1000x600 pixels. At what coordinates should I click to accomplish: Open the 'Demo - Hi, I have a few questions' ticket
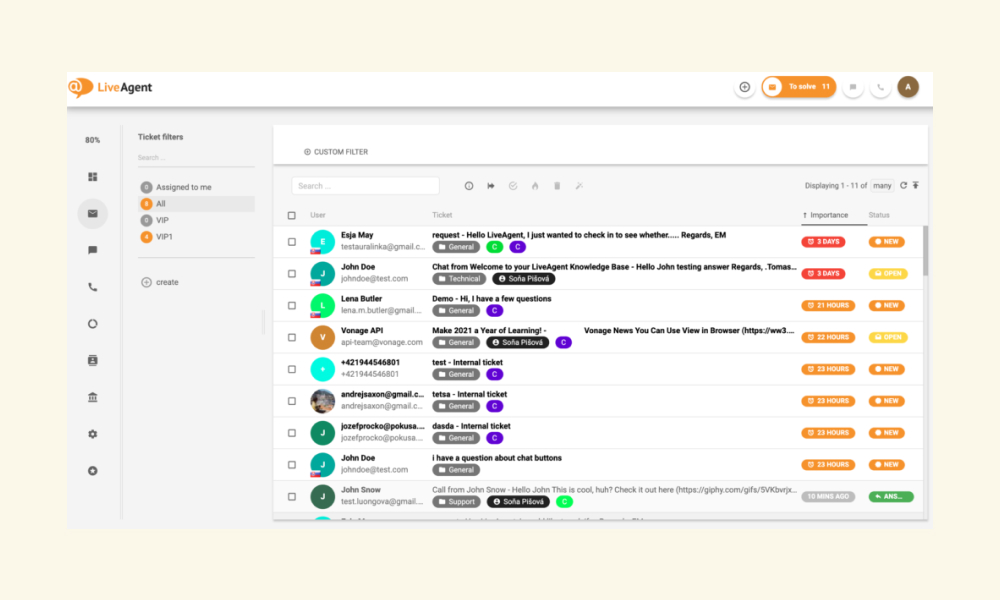point(492,298)
